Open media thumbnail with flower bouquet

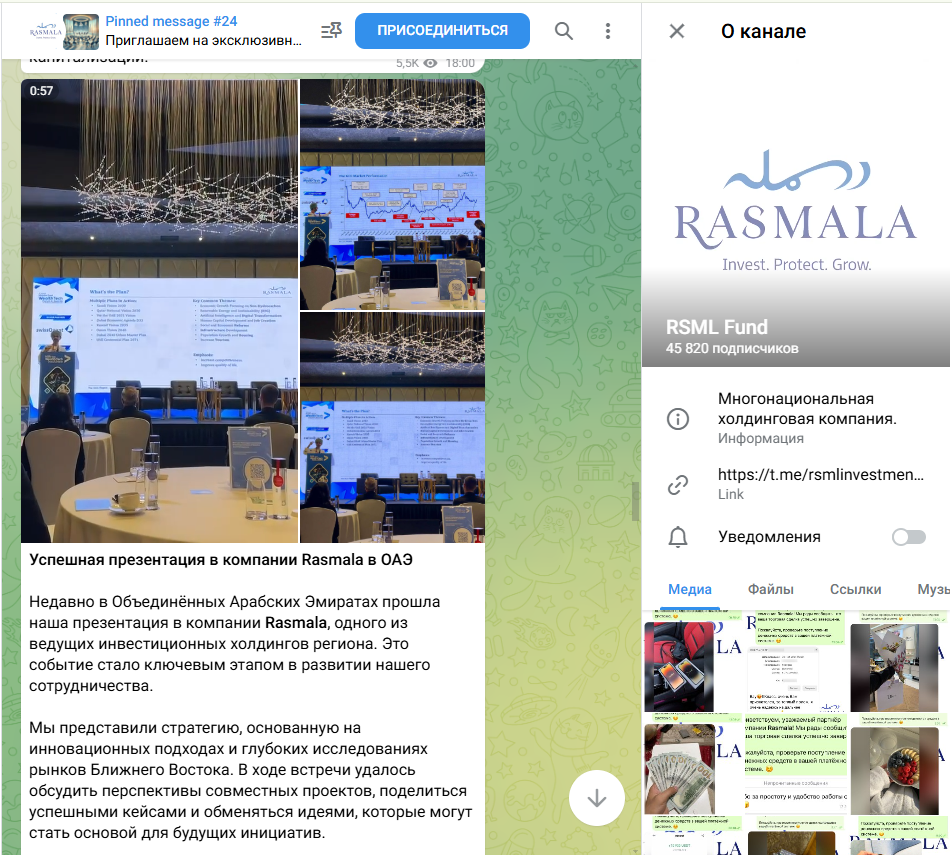pos(900,661)
